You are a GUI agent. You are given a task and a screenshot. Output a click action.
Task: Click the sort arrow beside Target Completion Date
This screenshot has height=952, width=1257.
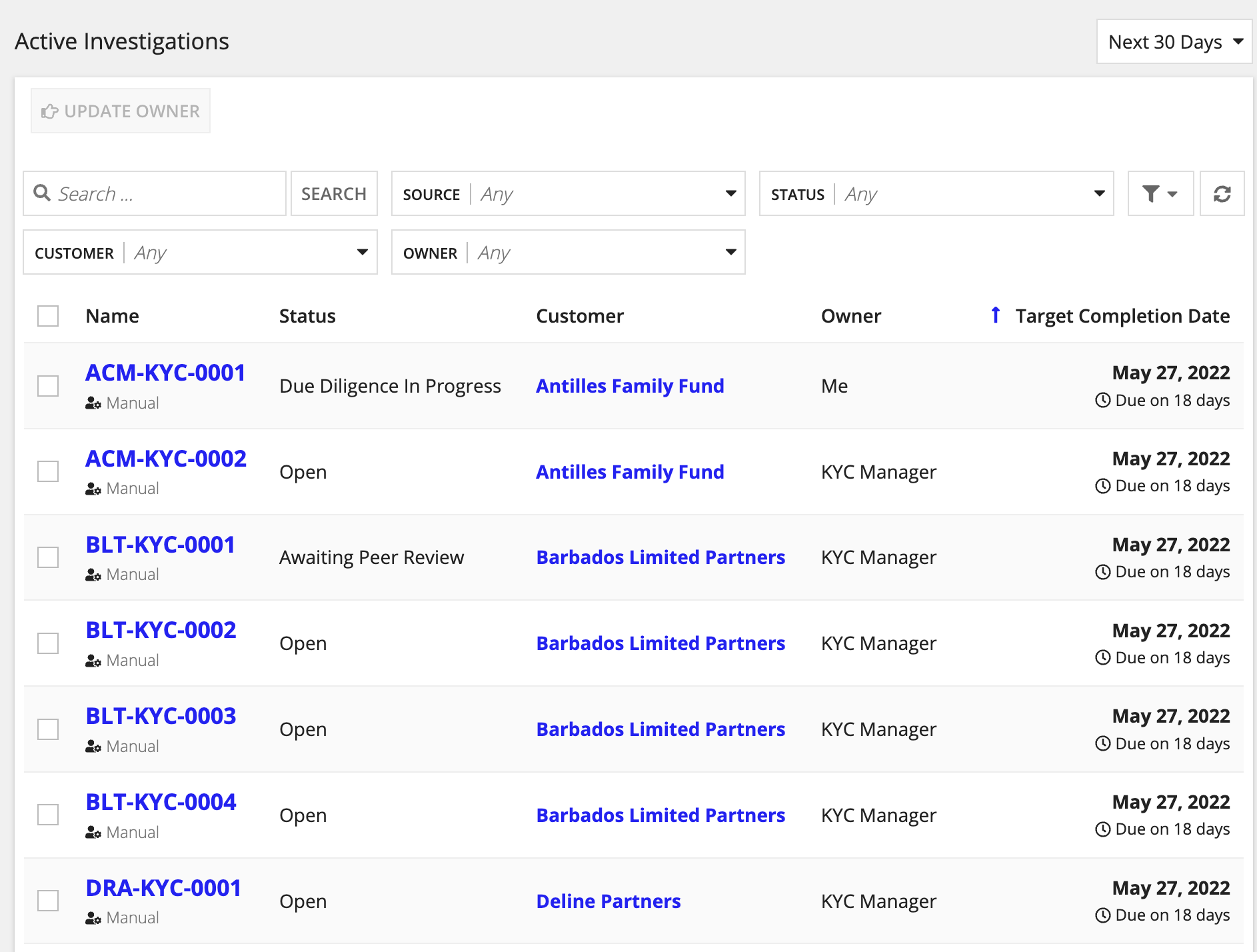995,315
